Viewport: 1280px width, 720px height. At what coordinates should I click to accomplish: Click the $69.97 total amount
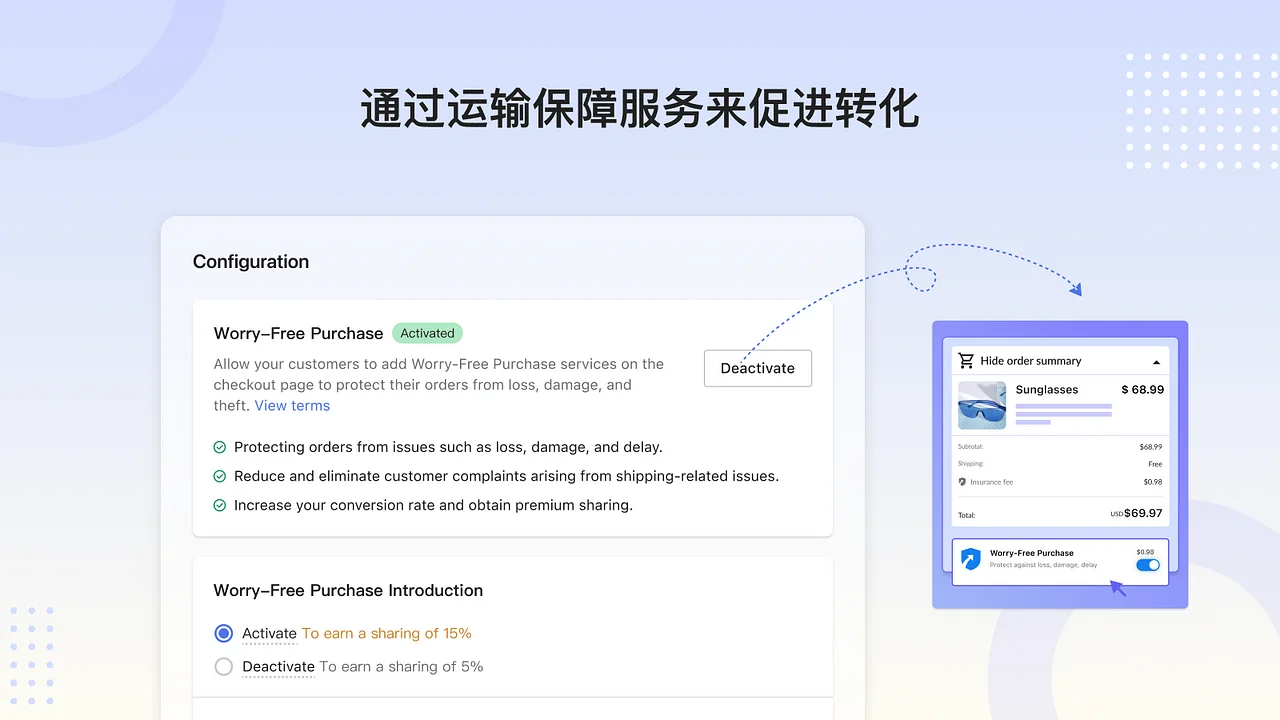tap(1143, 513)
